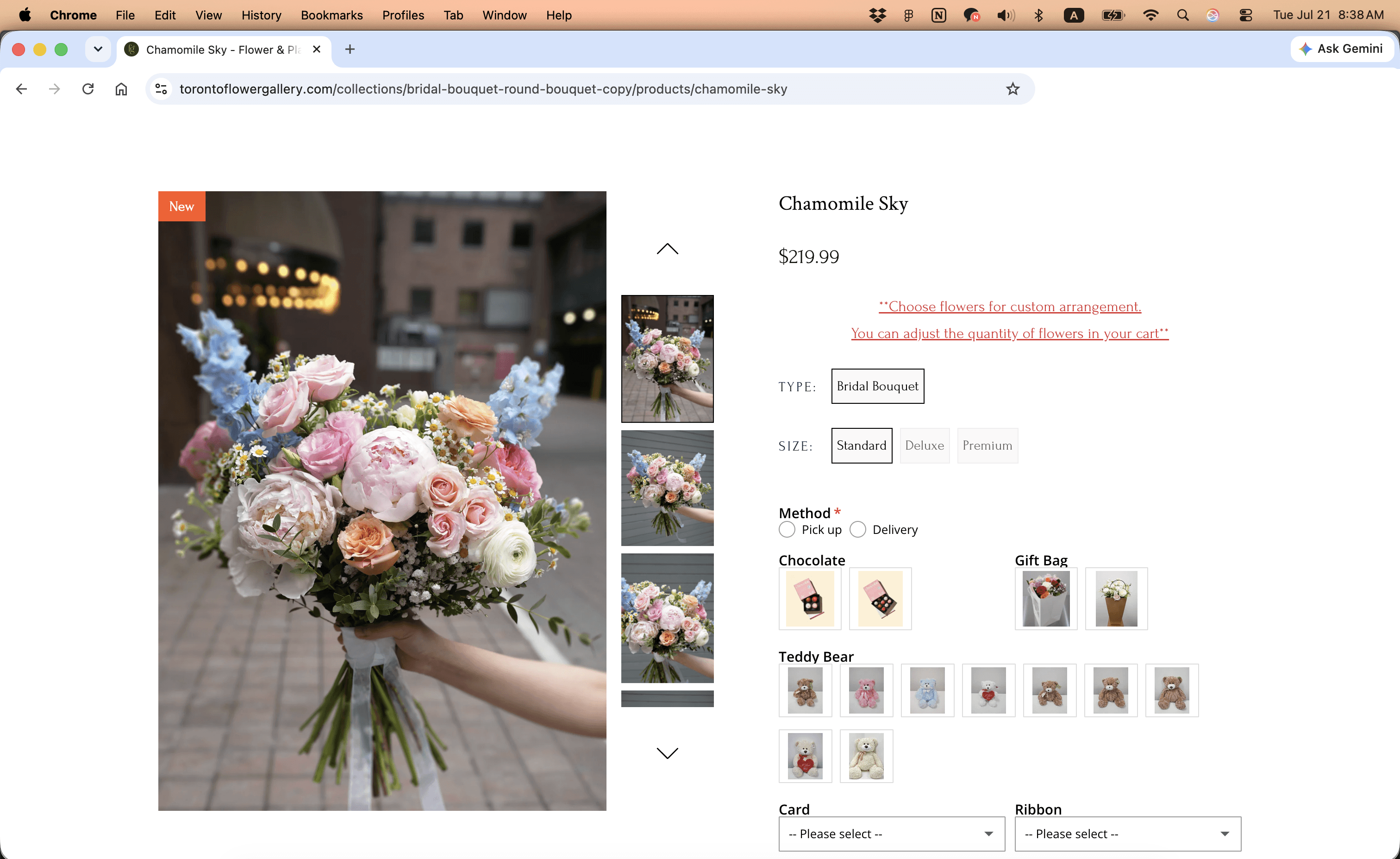Open the tab search dropdown

pos(98,50)
